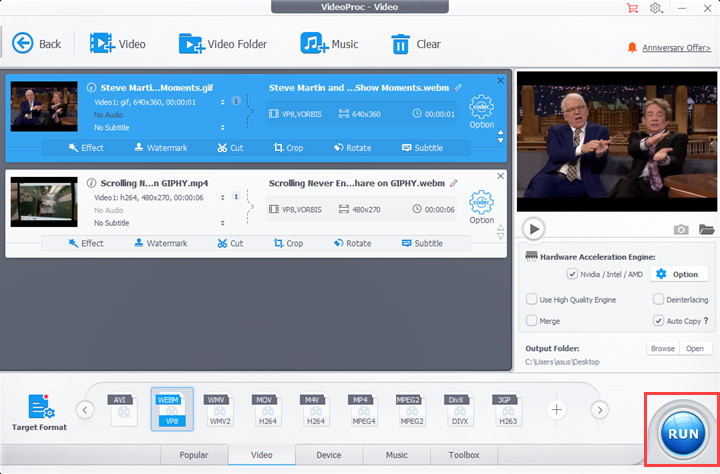This screenshot has height=474, width=720.
Task: Enable Use High Quality Engine
Action: 531,299
